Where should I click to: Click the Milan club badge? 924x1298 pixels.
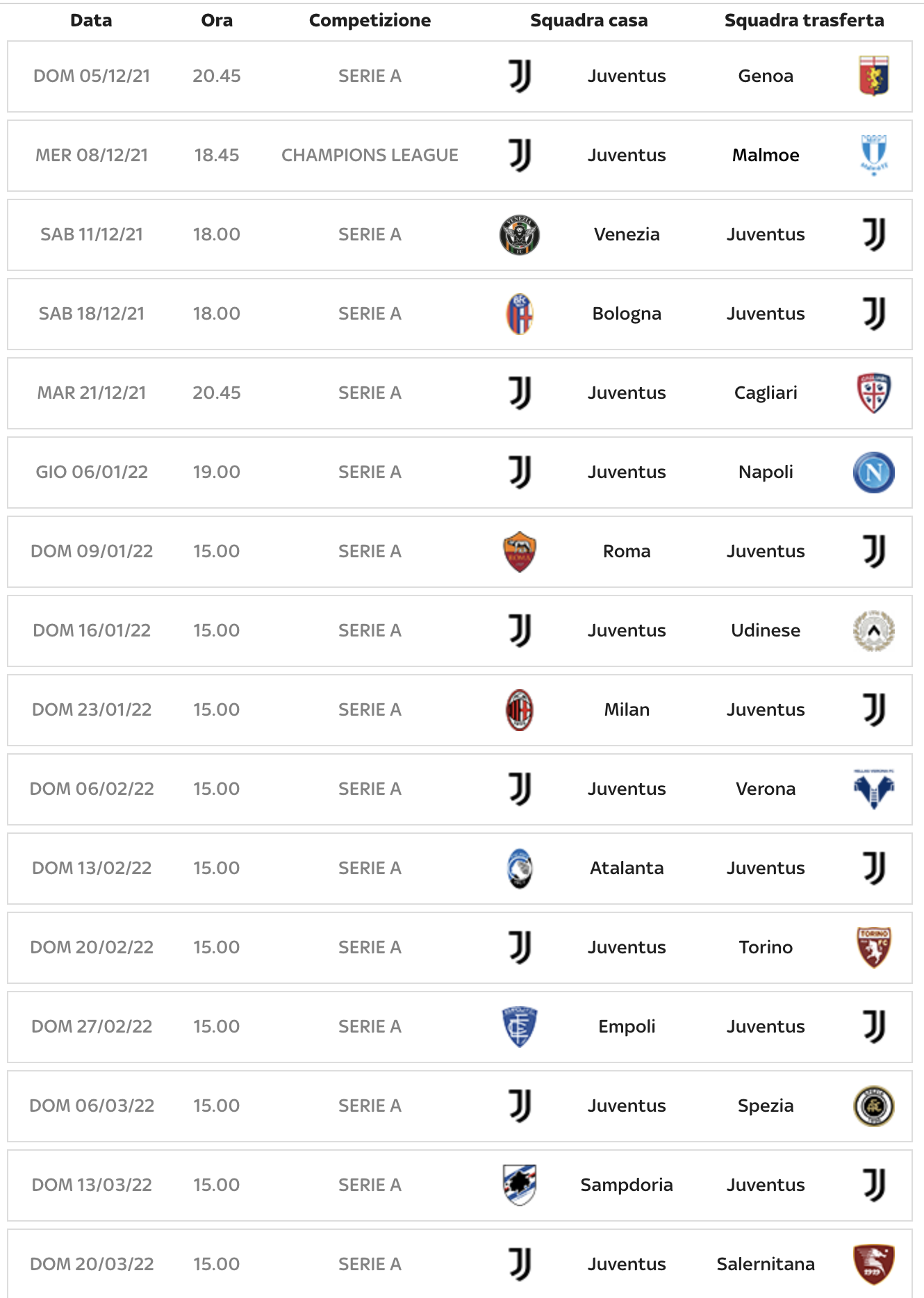point(520,710)
